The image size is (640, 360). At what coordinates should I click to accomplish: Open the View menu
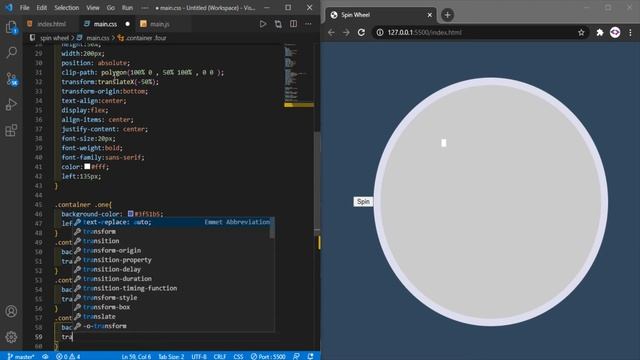93,8
